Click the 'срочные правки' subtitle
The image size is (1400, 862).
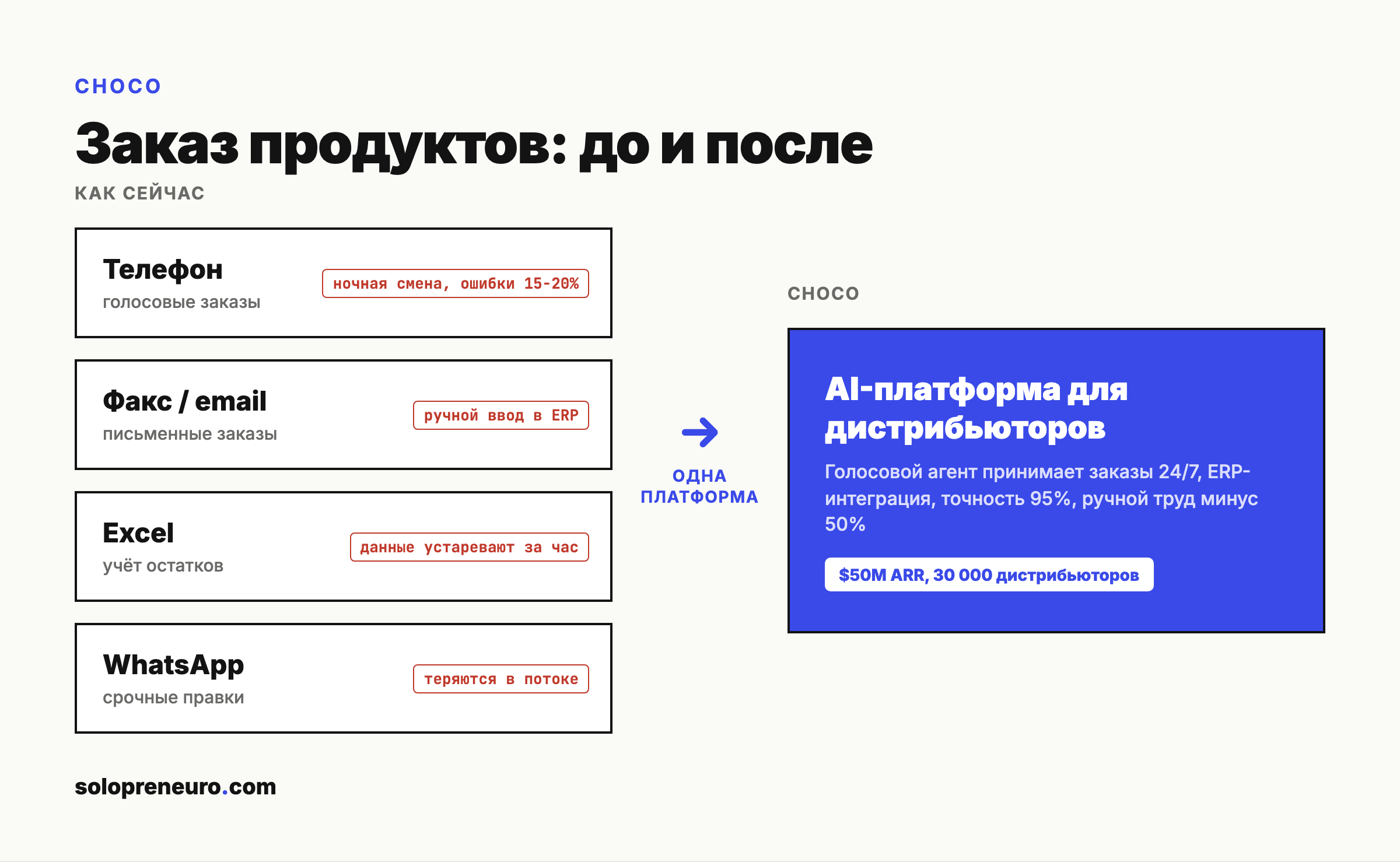[173, 698]
